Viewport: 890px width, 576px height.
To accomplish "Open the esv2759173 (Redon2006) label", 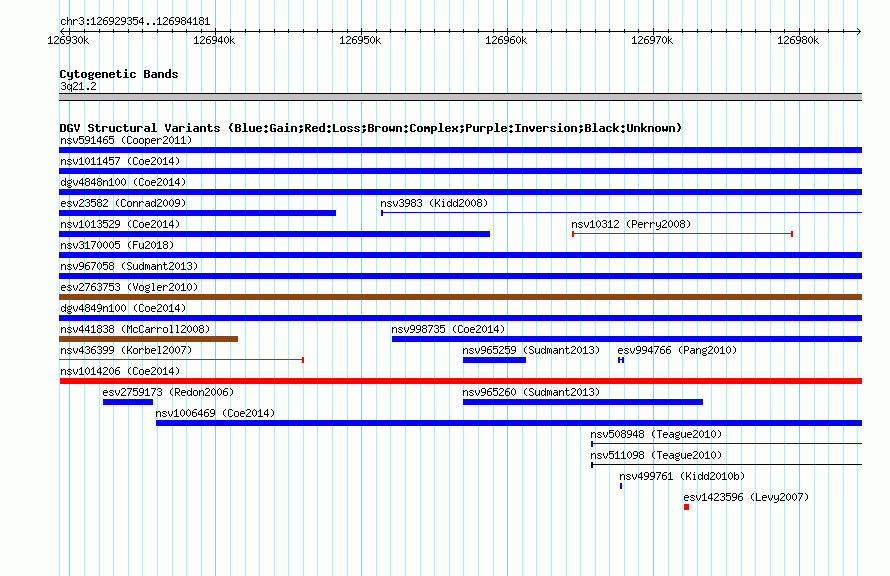I will point(168,392).
